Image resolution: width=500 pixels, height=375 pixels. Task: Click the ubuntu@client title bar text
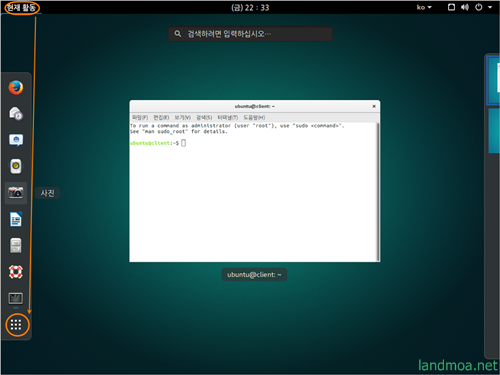coord(255,106)
